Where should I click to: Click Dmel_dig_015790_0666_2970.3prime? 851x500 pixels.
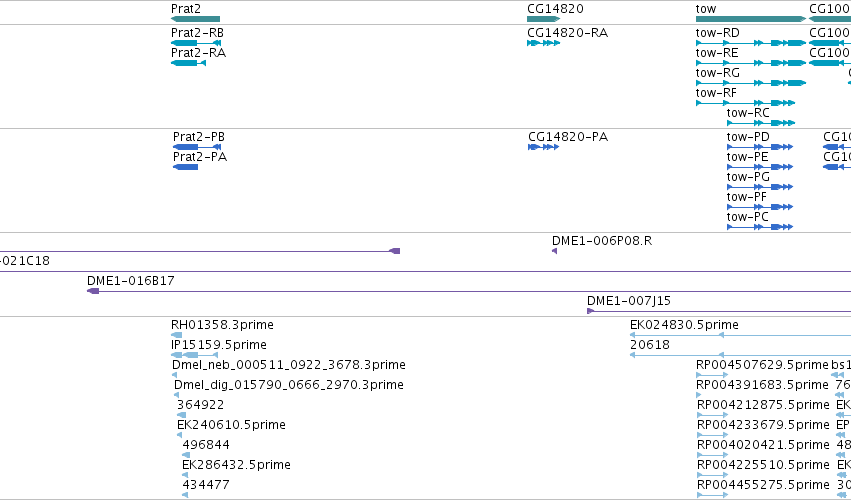(176, 395)
